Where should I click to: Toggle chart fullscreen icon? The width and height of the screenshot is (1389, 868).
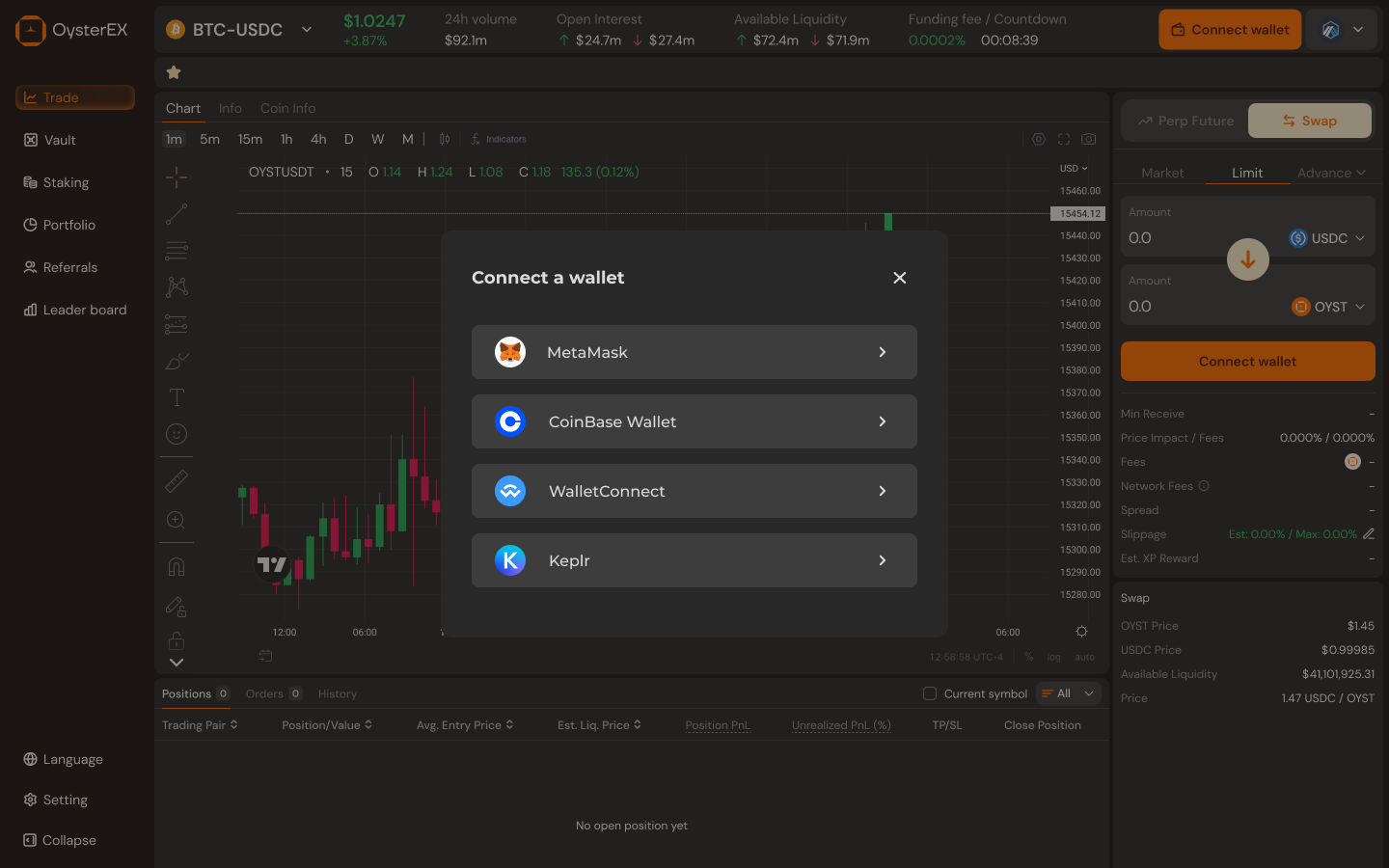[1064, 139]
